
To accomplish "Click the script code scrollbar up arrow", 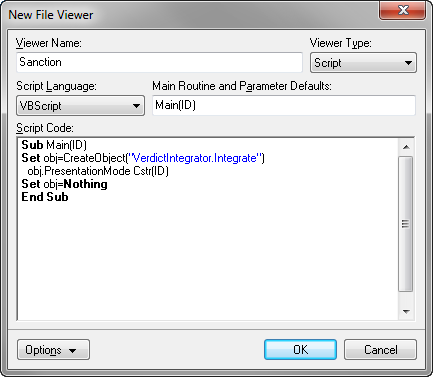I will pyautogui.click(x=406, y=147).
